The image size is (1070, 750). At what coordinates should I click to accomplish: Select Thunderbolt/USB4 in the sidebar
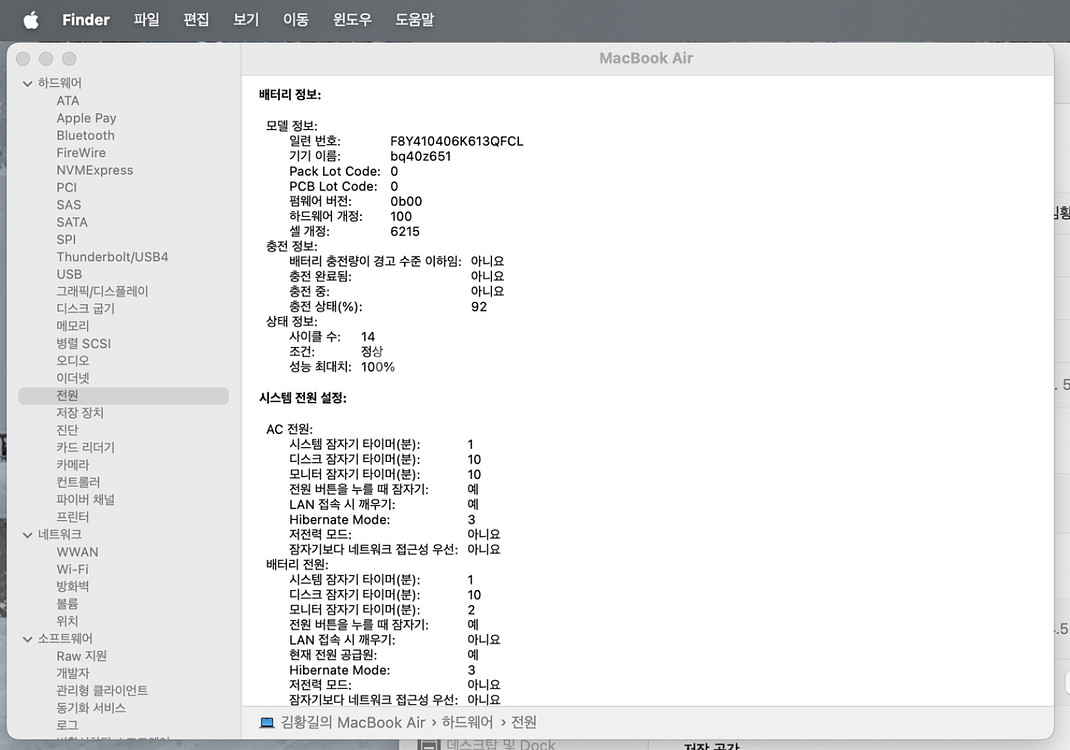click(x=112, y=257)
